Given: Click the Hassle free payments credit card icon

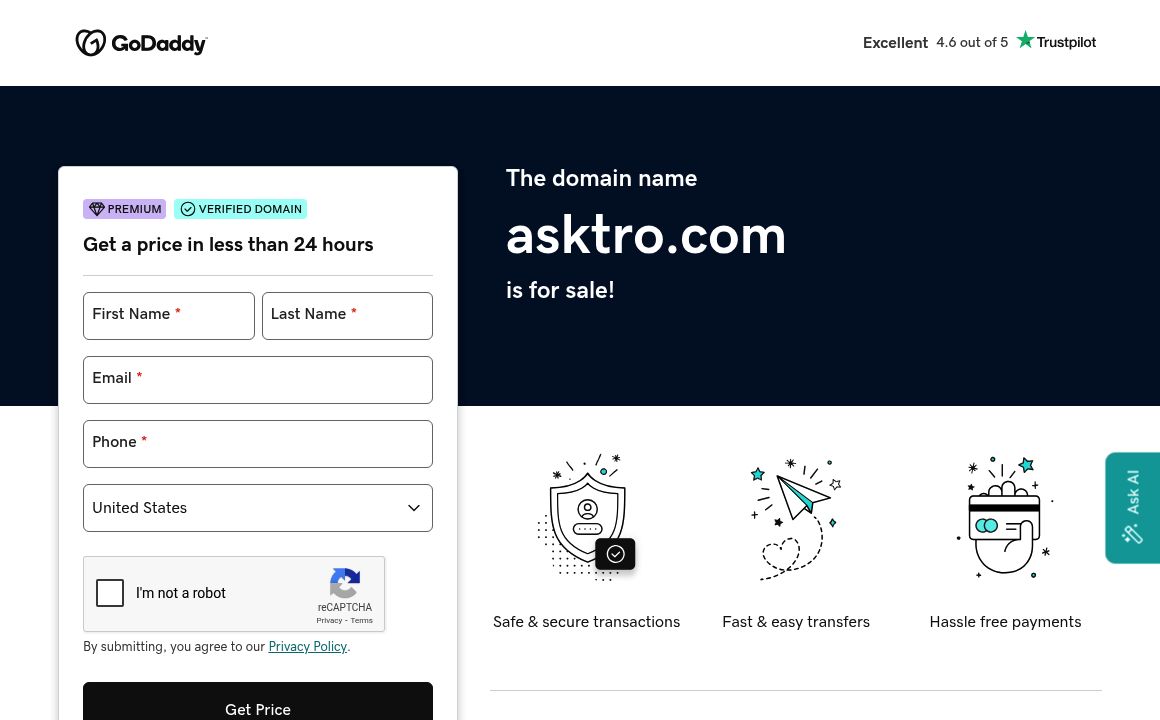Looking at the screenshot, I should [x=1003, y=517].
